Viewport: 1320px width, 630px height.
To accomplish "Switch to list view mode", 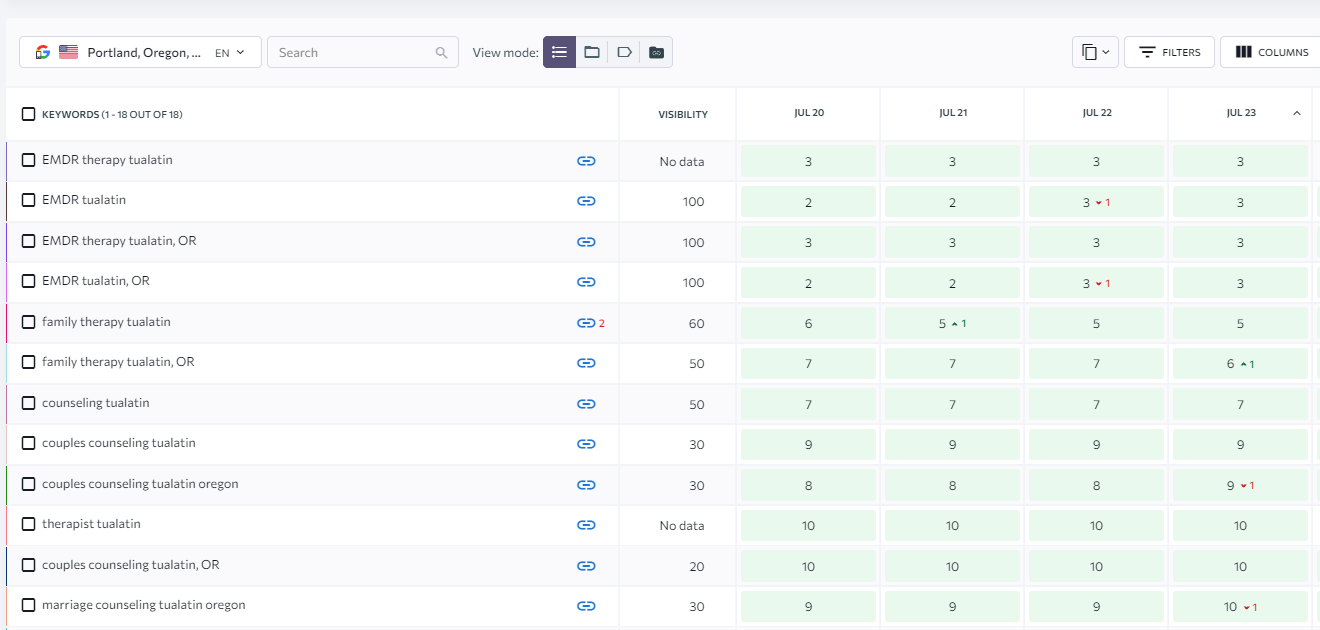I will (559, 52).
